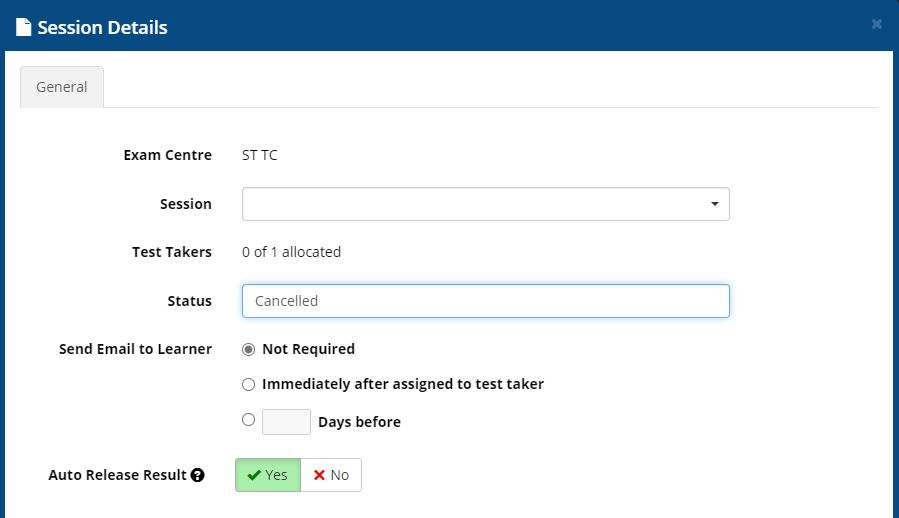Click the red X icon in No
Image resolution: width=899 pixels, height=518 pixels.
coord(319,475)
